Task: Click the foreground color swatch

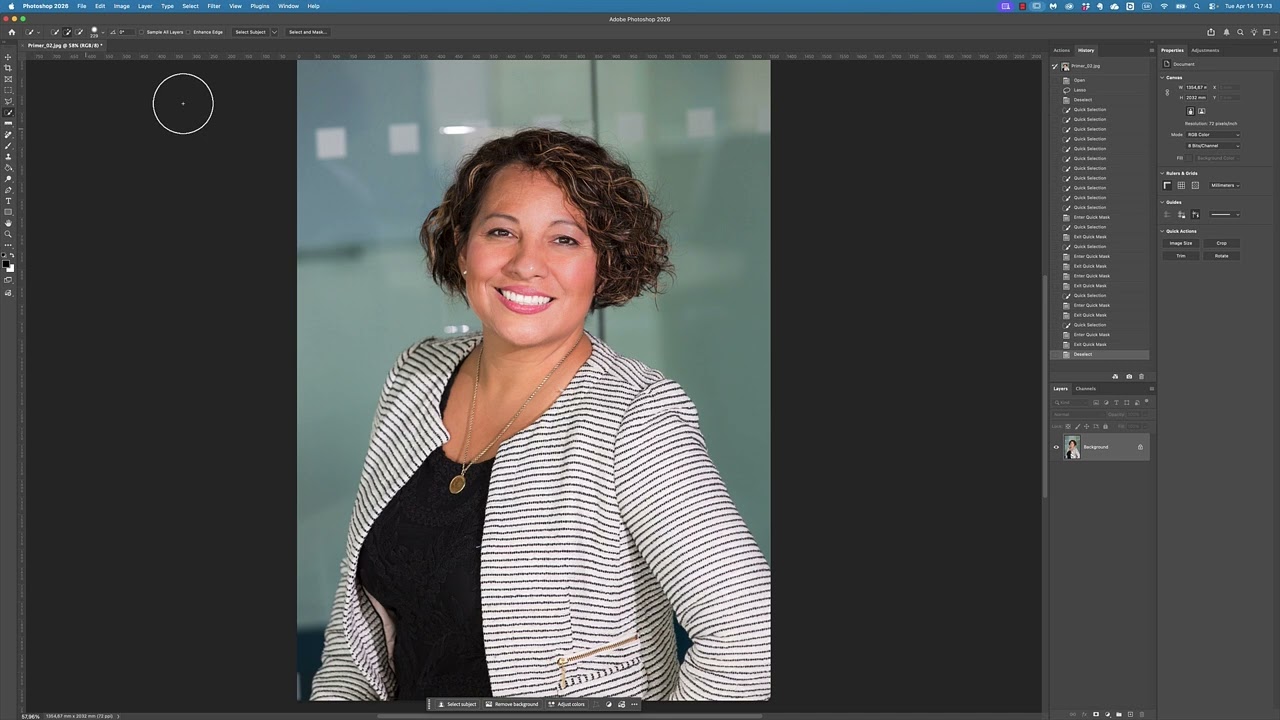Action: click(x=6, y=262)
